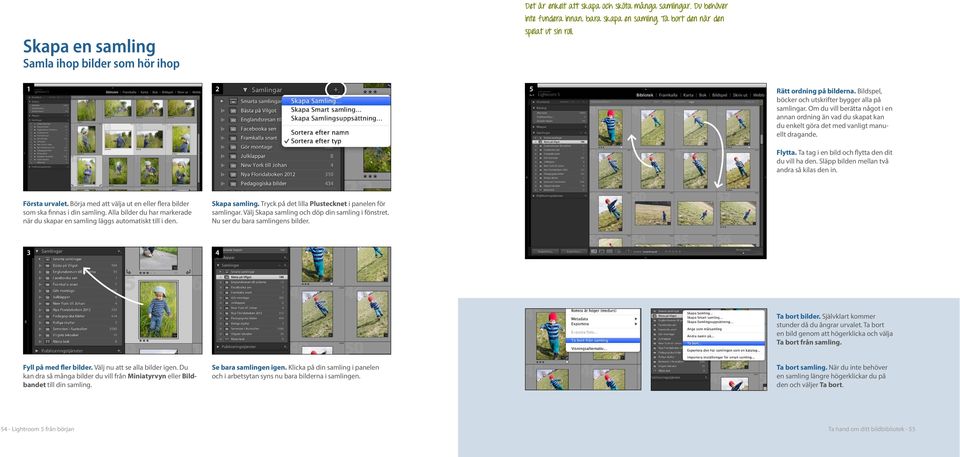Choose Ändra namn på... menu entry
Viewport: 960px width, 457px height.
[x=700, y=336]
